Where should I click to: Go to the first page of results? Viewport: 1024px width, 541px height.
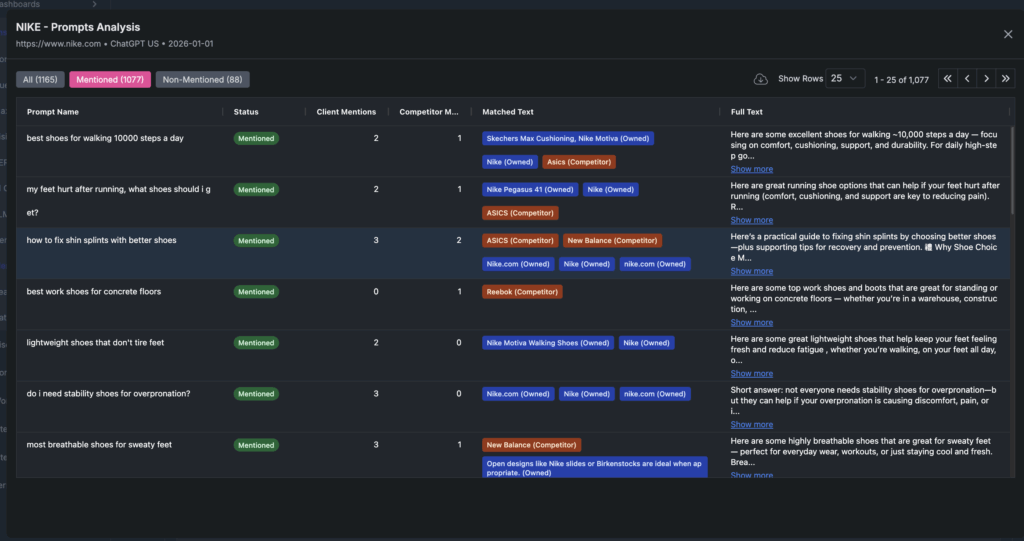pyautogui.click(x=947, y=79)
